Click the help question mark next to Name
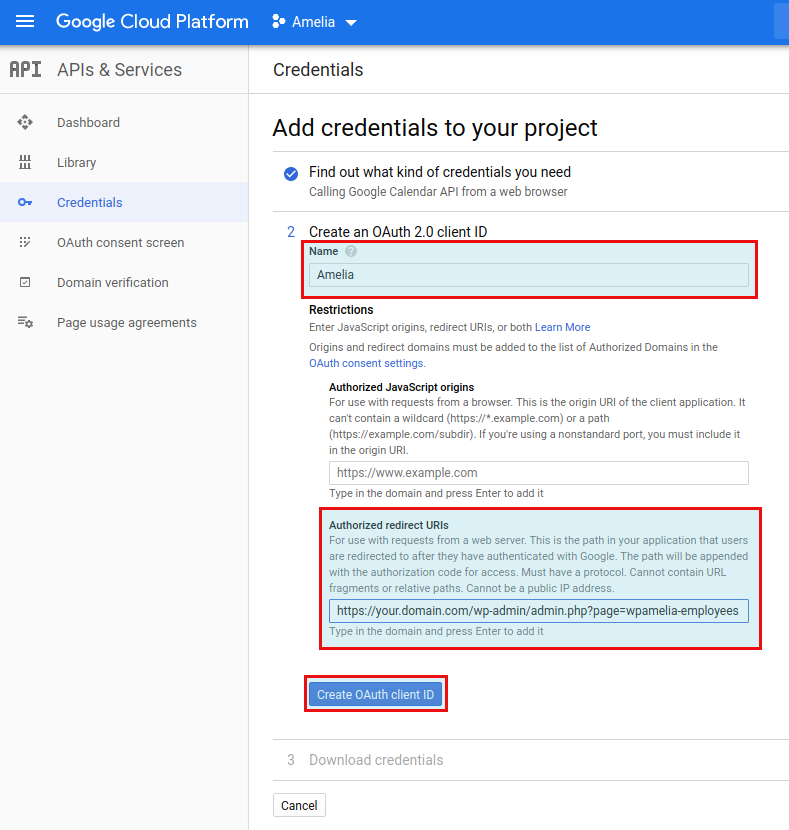Screen dimensions: 789x830 tap(351, 251)
